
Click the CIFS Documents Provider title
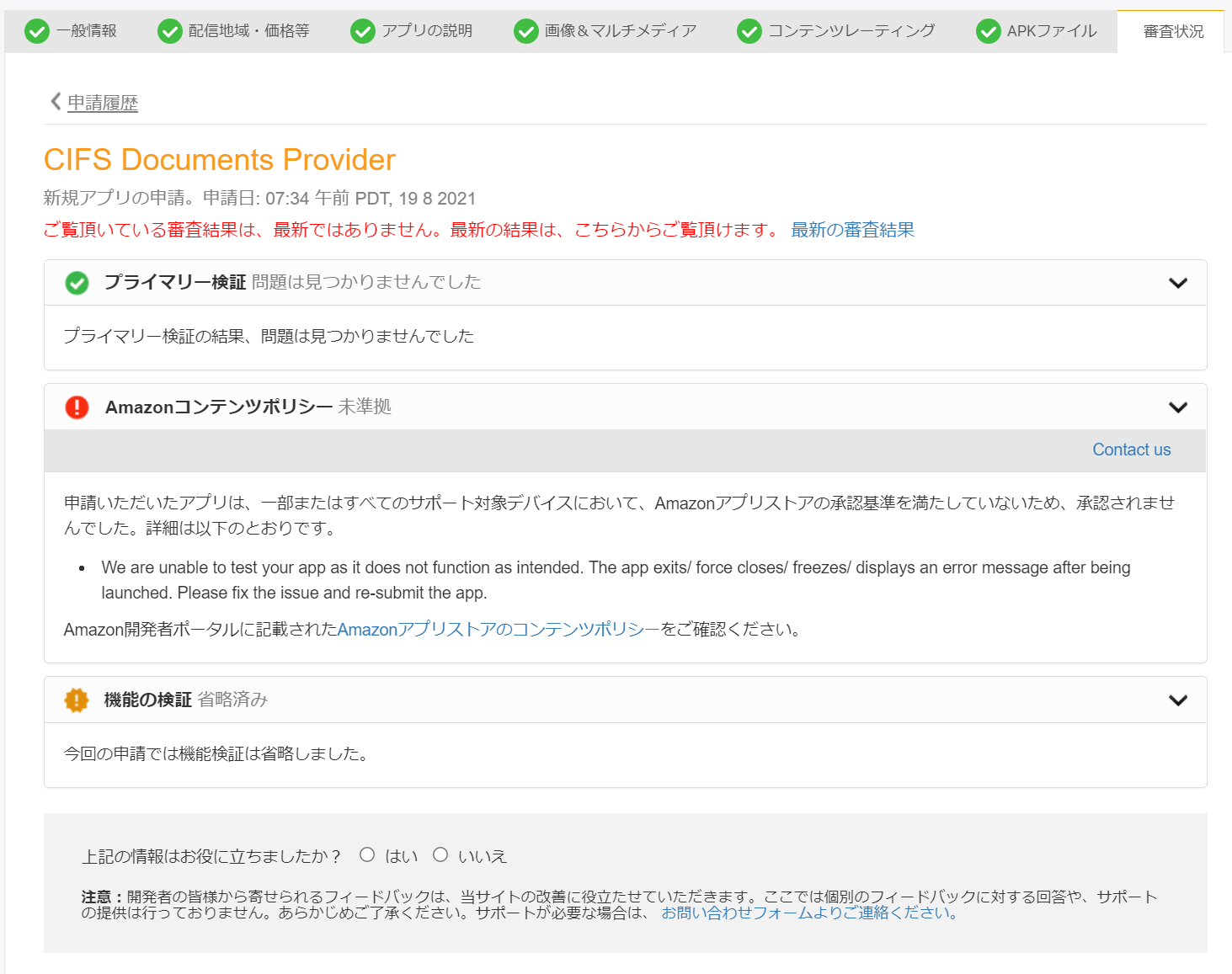220,160
